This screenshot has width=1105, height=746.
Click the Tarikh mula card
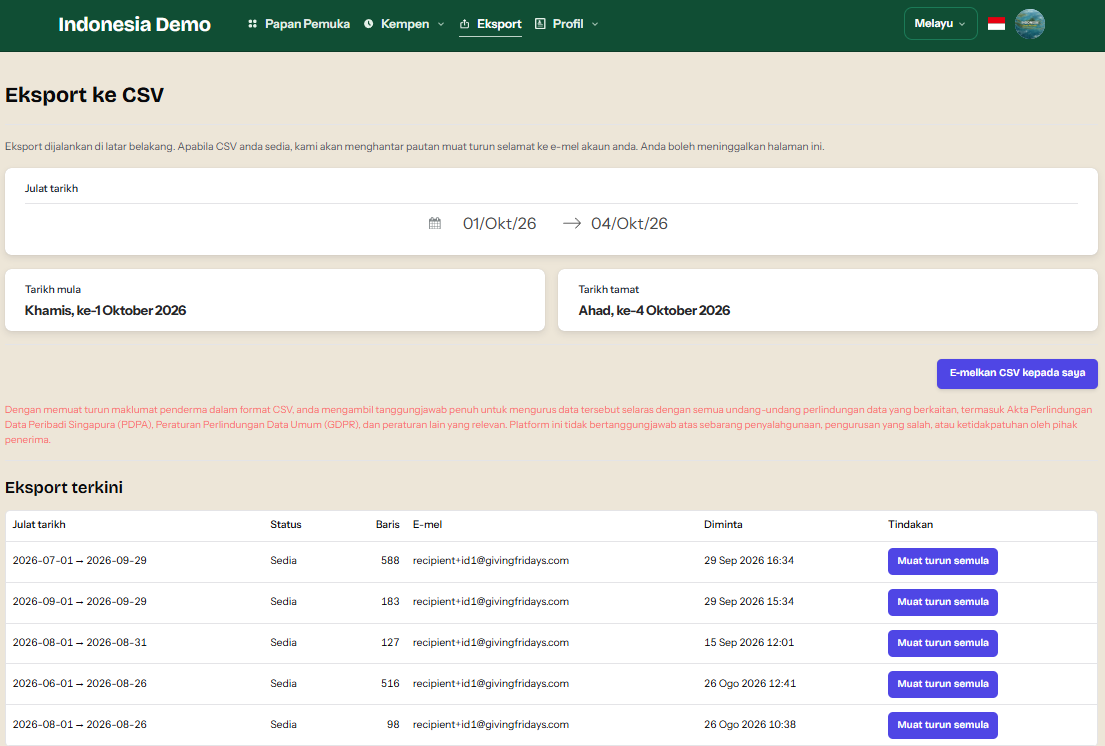pyautogui.click(x=275, y=300)
